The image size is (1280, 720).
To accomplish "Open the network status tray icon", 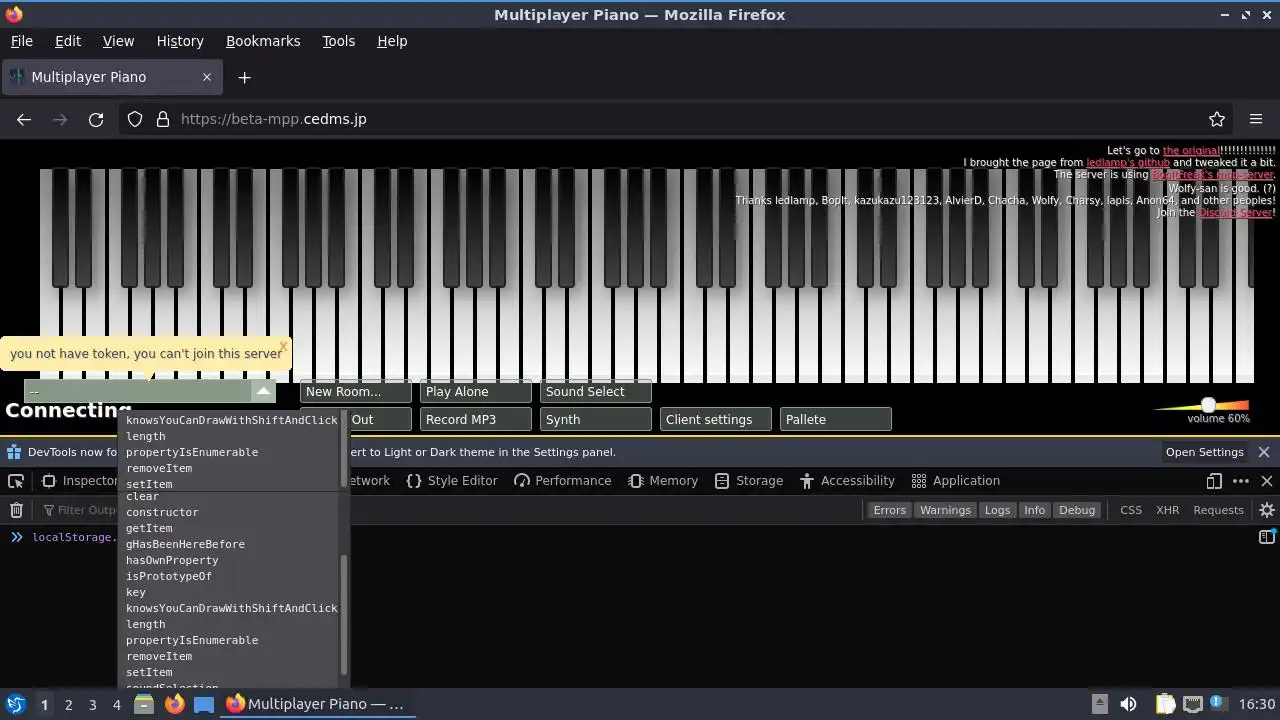I will [1192, 704].
